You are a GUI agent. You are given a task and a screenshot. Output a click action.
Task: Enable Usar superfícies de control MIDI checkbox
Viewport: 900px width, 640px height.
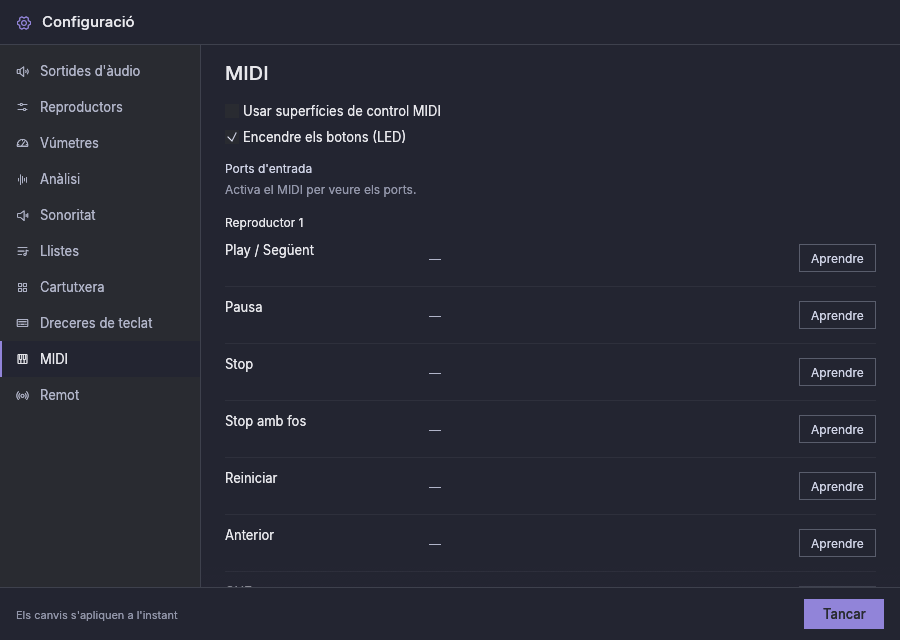click(x=231, y=111)
